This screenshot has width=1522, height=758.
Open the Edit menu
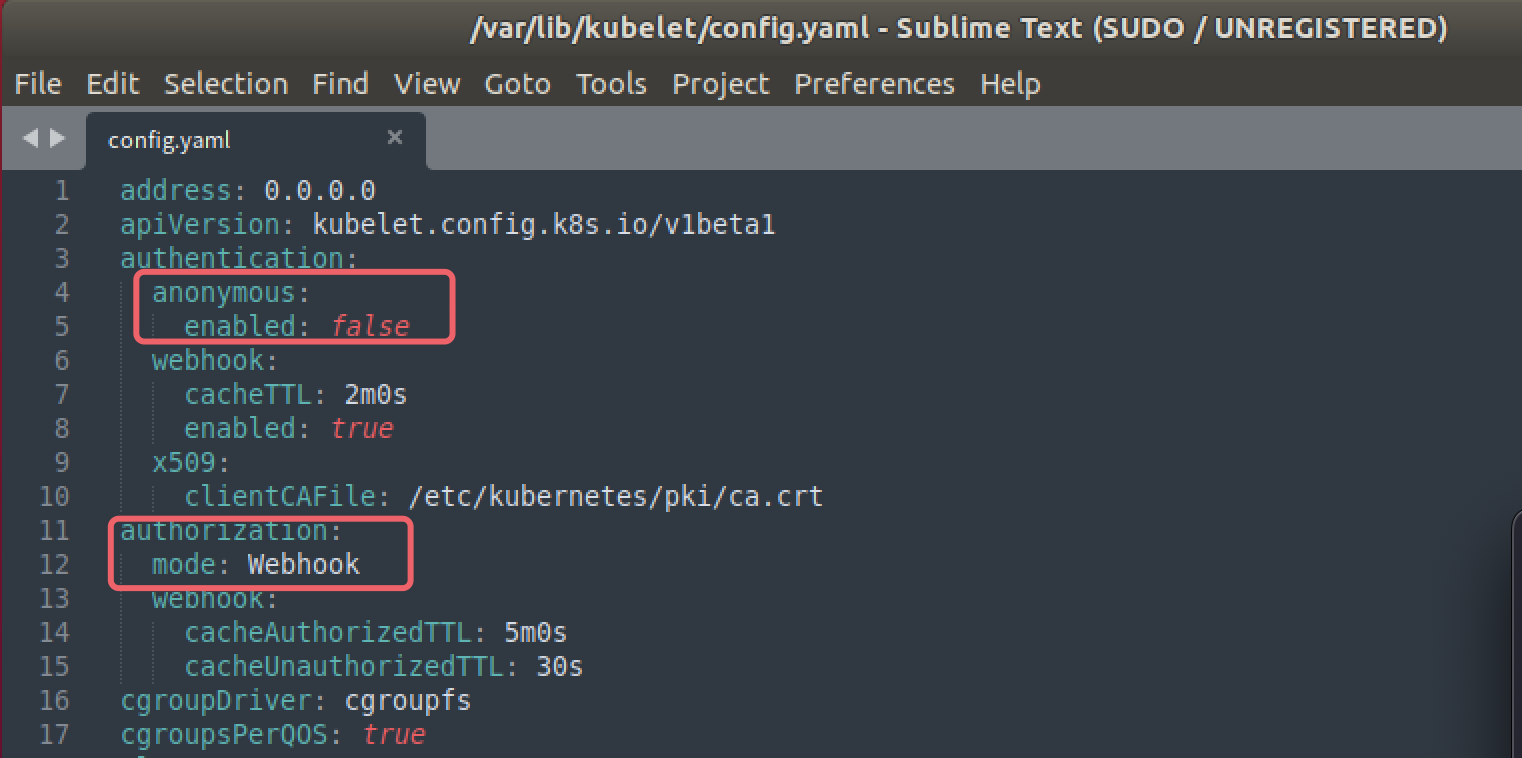coord(113,84)
